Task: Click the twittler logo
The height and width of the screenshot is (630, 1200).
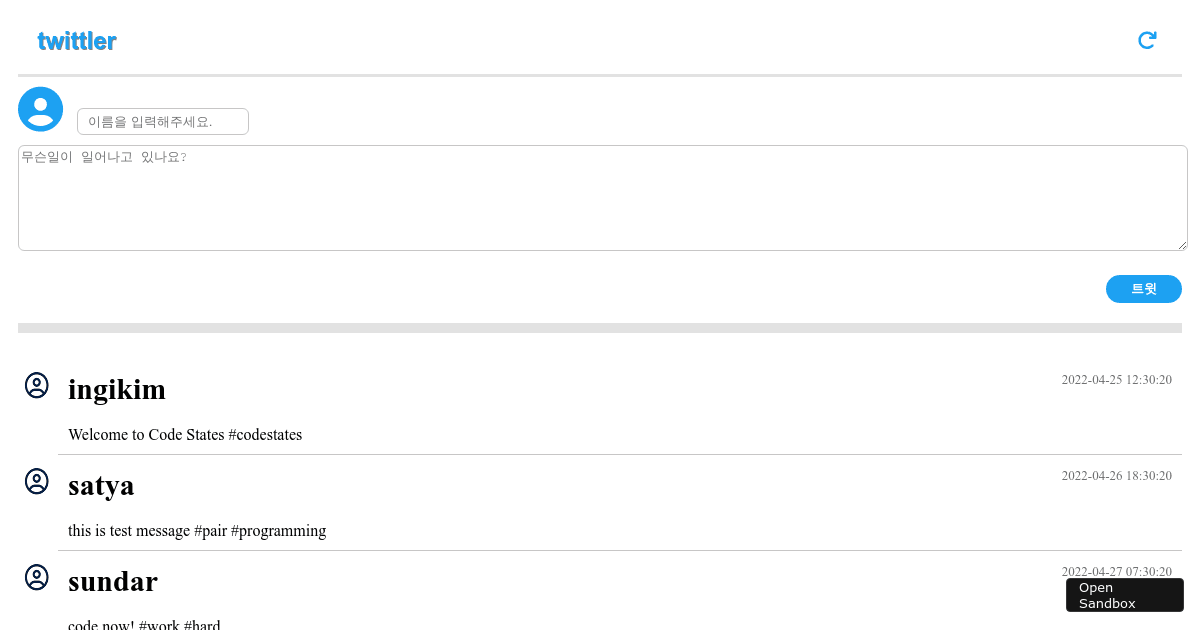Action: 77,41
